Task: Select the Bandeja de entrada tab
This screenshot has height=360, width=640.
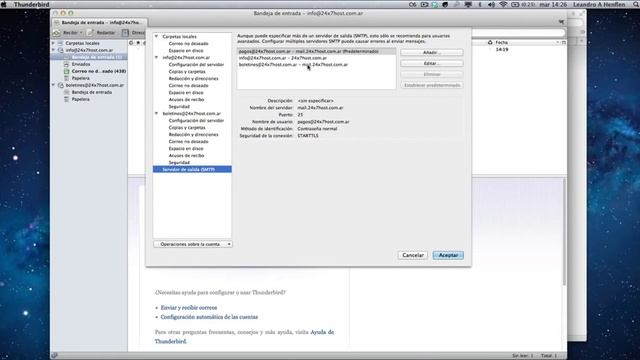Action: click(x=100, y=22)
